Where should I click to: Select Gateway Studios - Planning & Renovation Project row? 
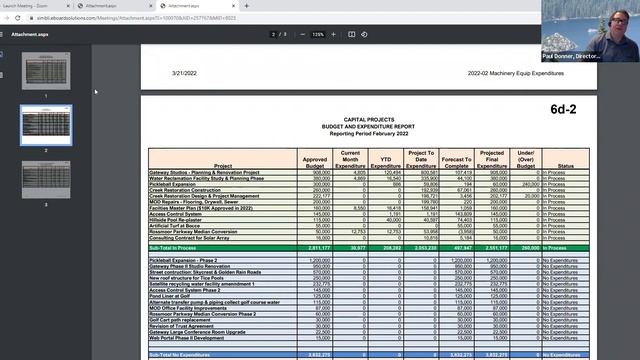(369, 173)
